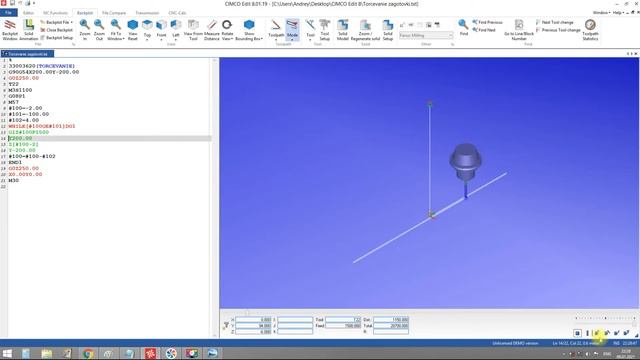Open Toolpath Statistics
The width and height of the screenshot is (640, 360).
pyautogui.click(x=590, y=30)
